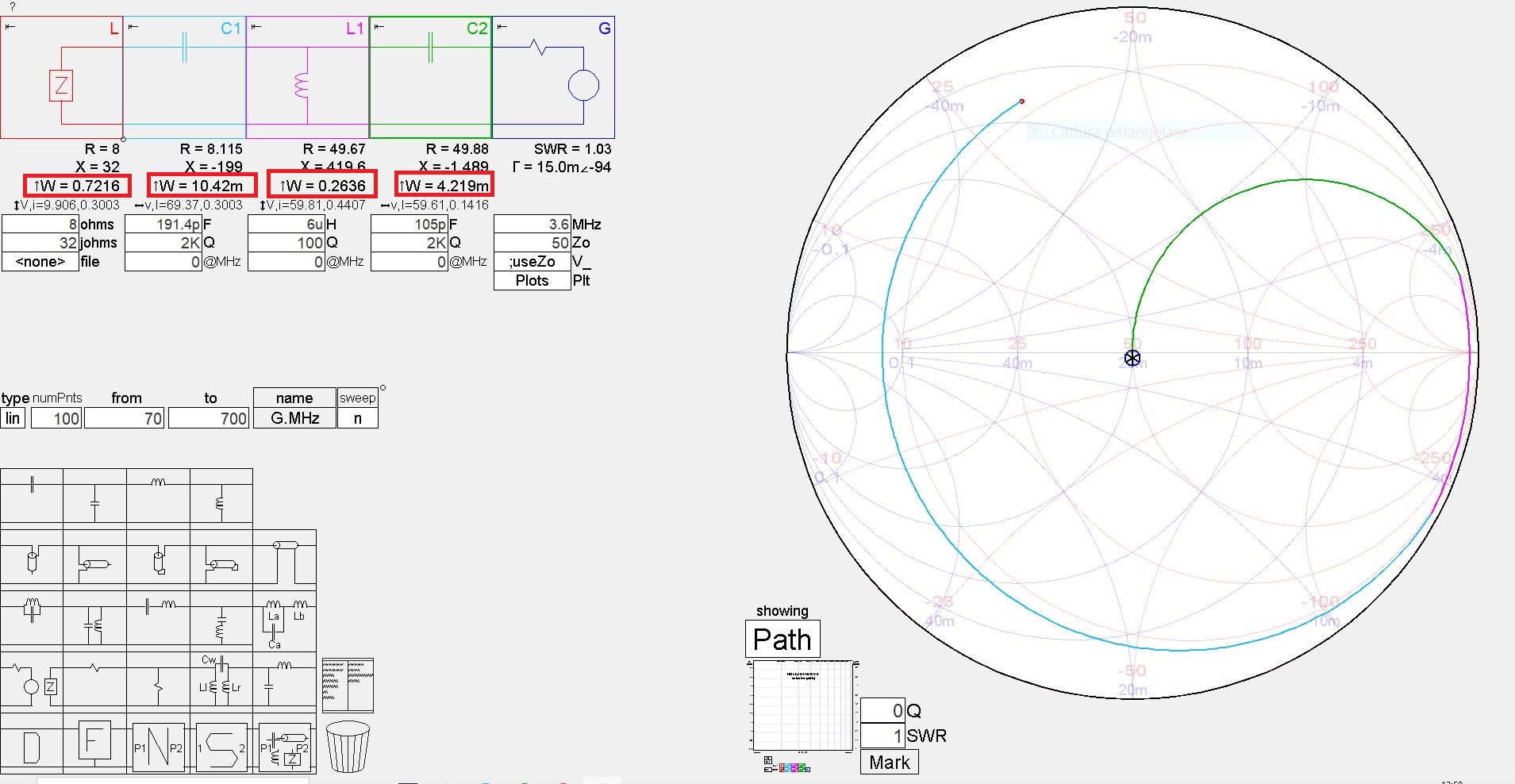Screen dimensions: 1515x784
Task: Select the series LC (capacitor-inductor) component
Action: click(159, 617)
